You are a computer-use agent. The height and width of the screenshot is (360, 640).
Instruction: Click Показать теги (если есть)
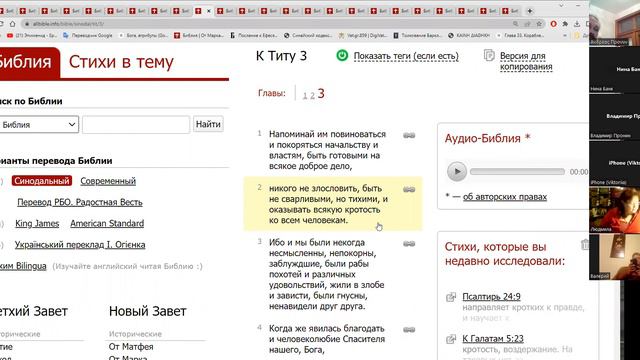pyautogui.click(x=406, y=56)
